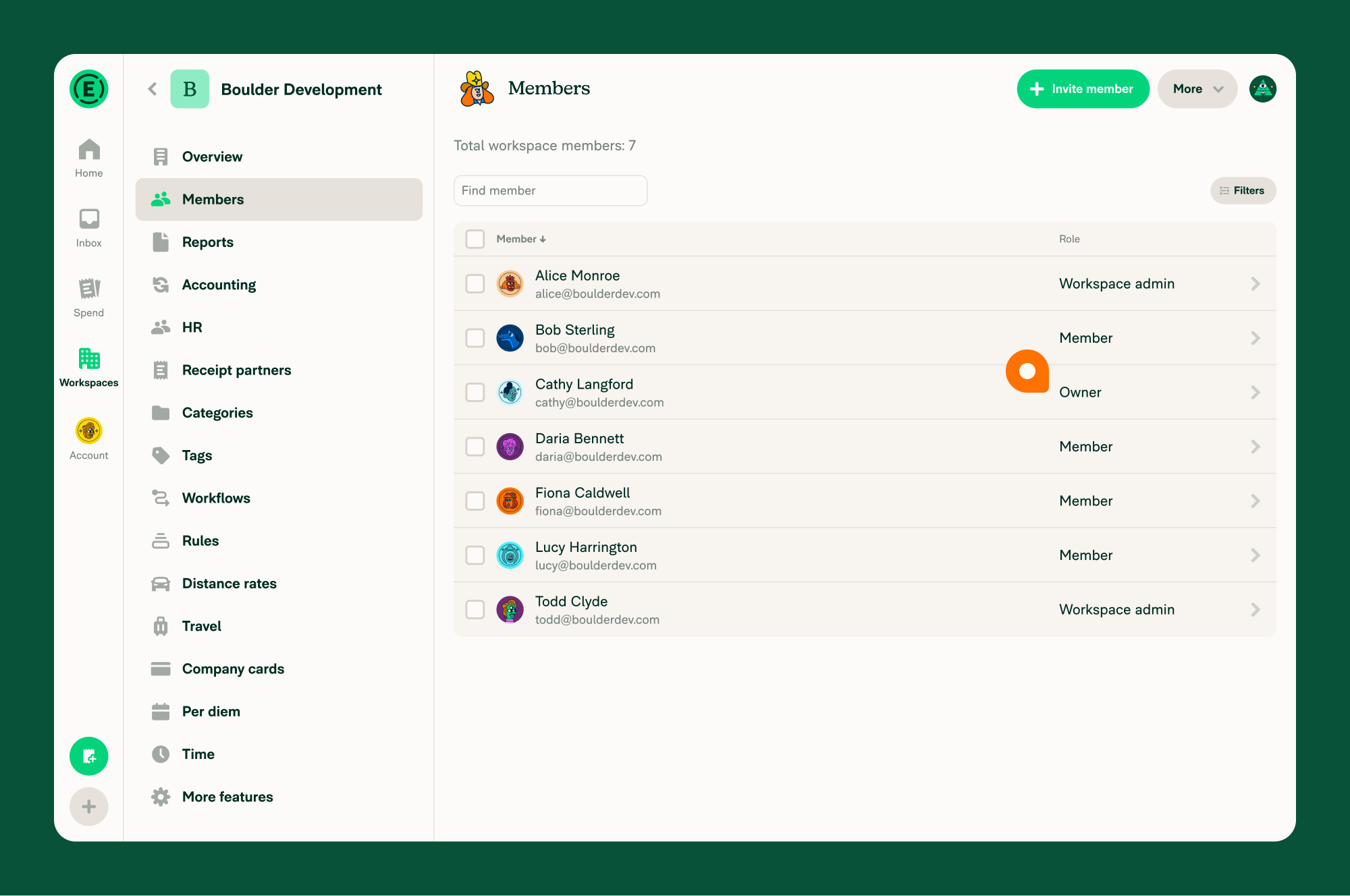Image resolution: width=1350 pixels, height=896 pixels.
Task: Open Daria Bennett's row chevron
Action: 1255,447
